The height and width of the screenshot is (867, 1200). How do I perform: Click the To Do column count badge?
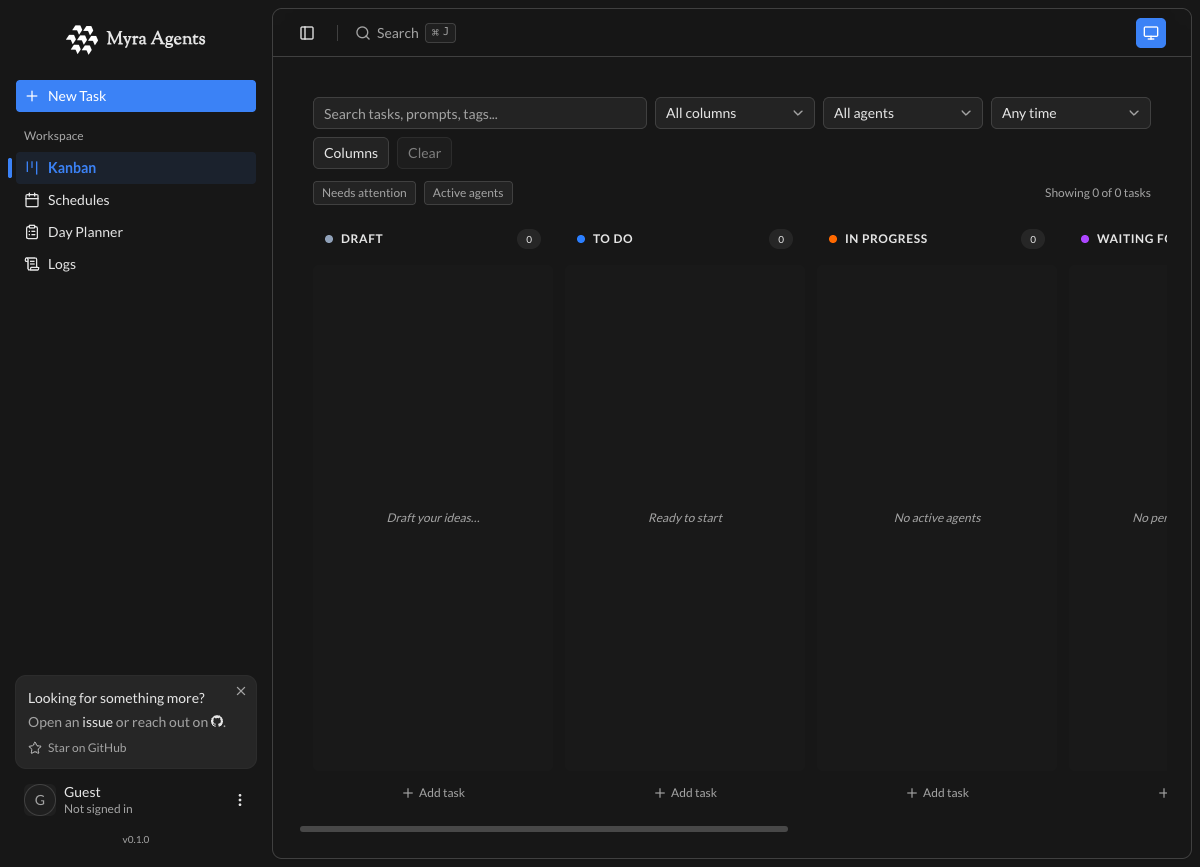(x=781, y=239)
